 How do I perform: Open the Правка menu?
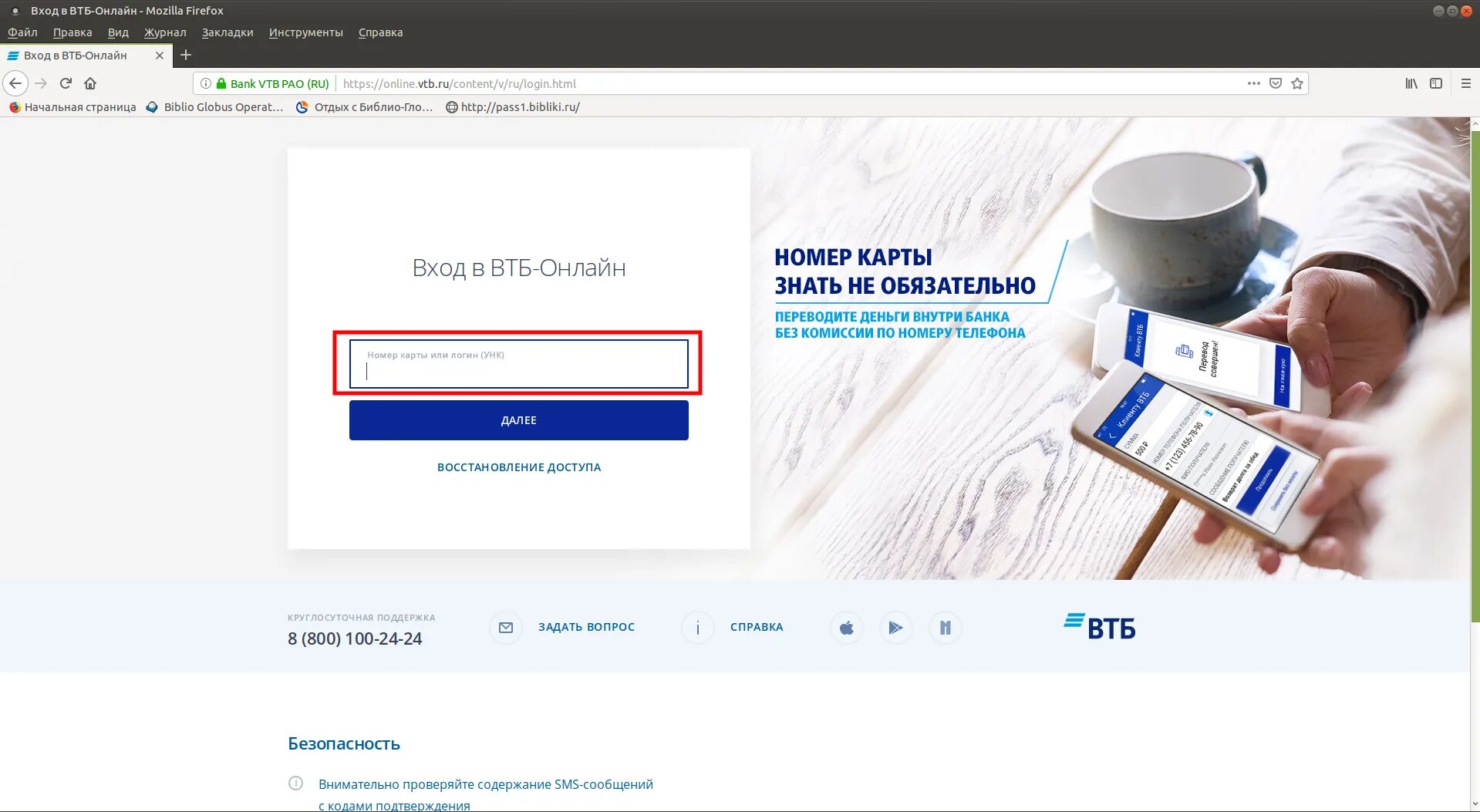pos(72,32)
